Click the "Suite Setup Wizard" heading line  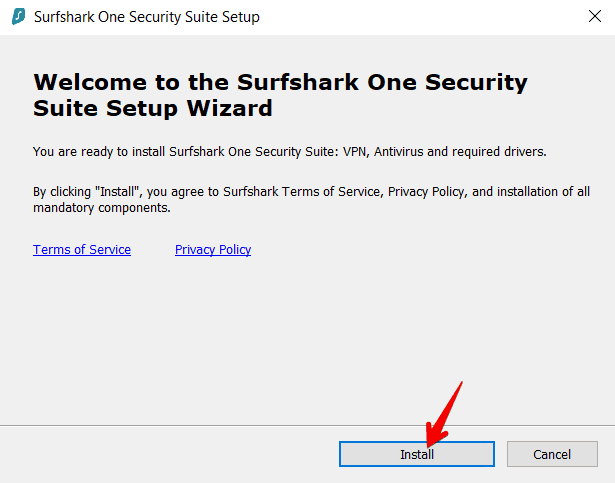tap(152, 108)
